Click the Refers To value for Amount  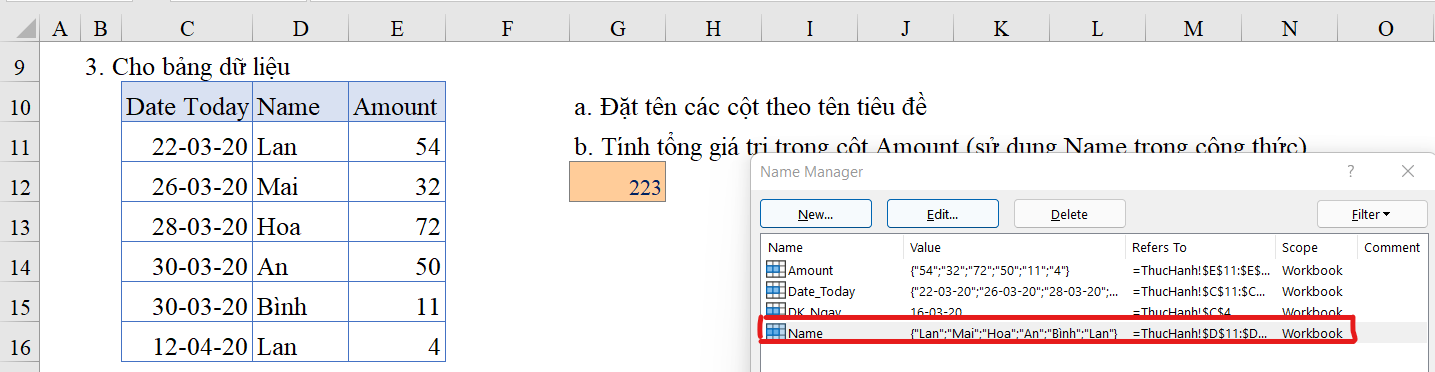[1201, 270]
